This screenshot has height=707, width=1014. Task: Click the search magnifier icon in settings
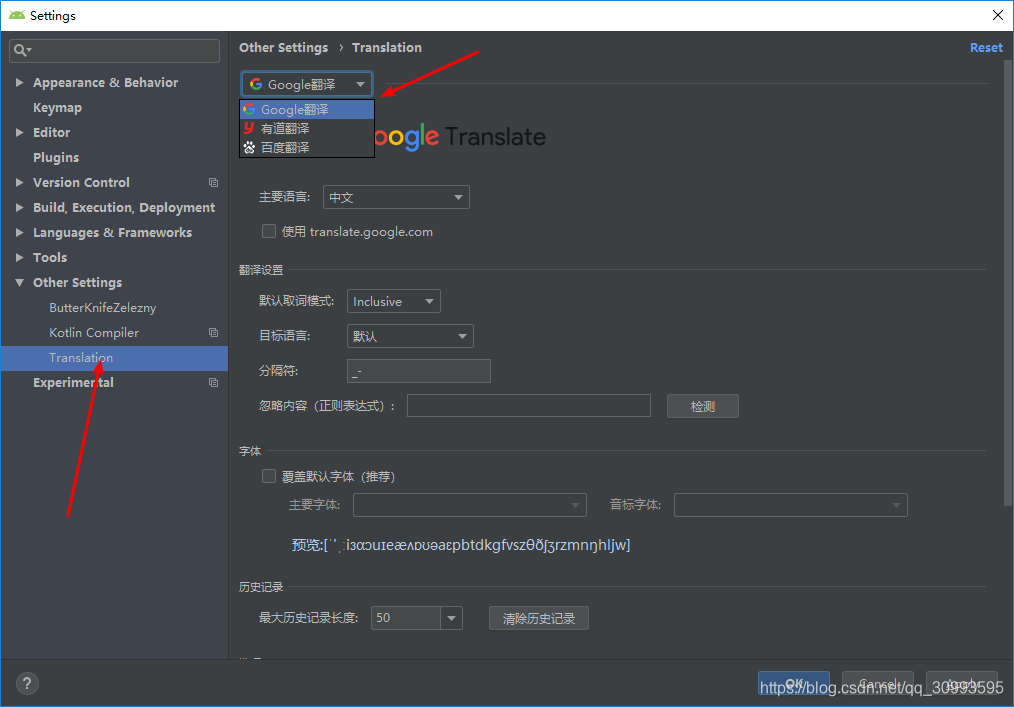click(x=20, y=50)
